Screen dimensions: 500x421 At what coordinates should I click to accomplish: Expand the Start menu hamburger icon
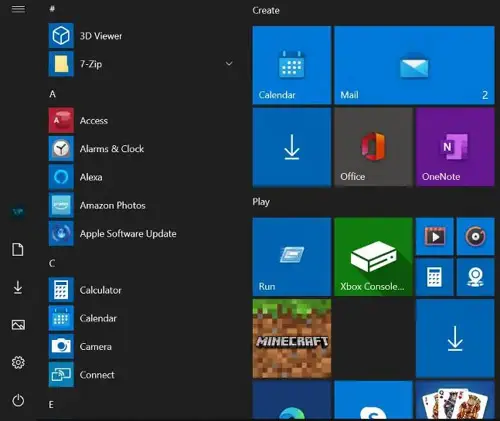[18, 9]
